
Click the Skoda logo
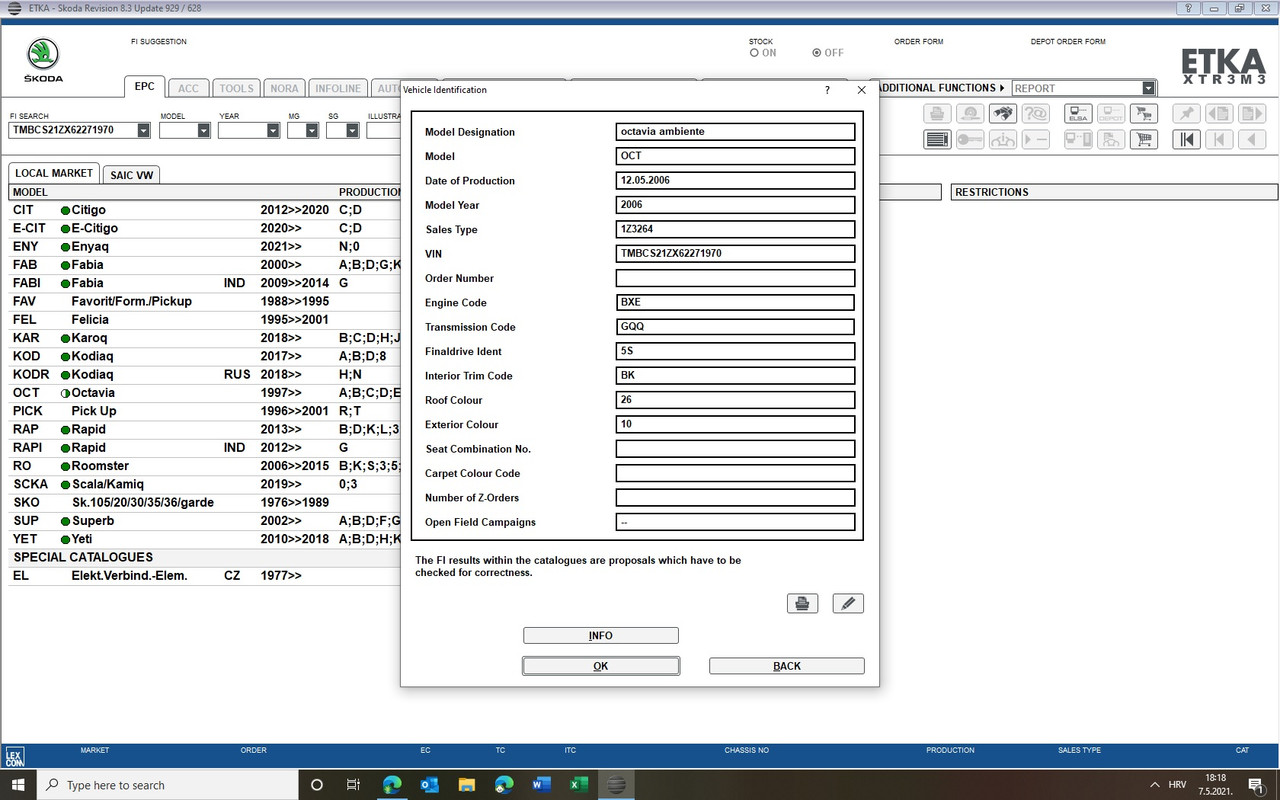pyautogui.click(x=43, y=61)
